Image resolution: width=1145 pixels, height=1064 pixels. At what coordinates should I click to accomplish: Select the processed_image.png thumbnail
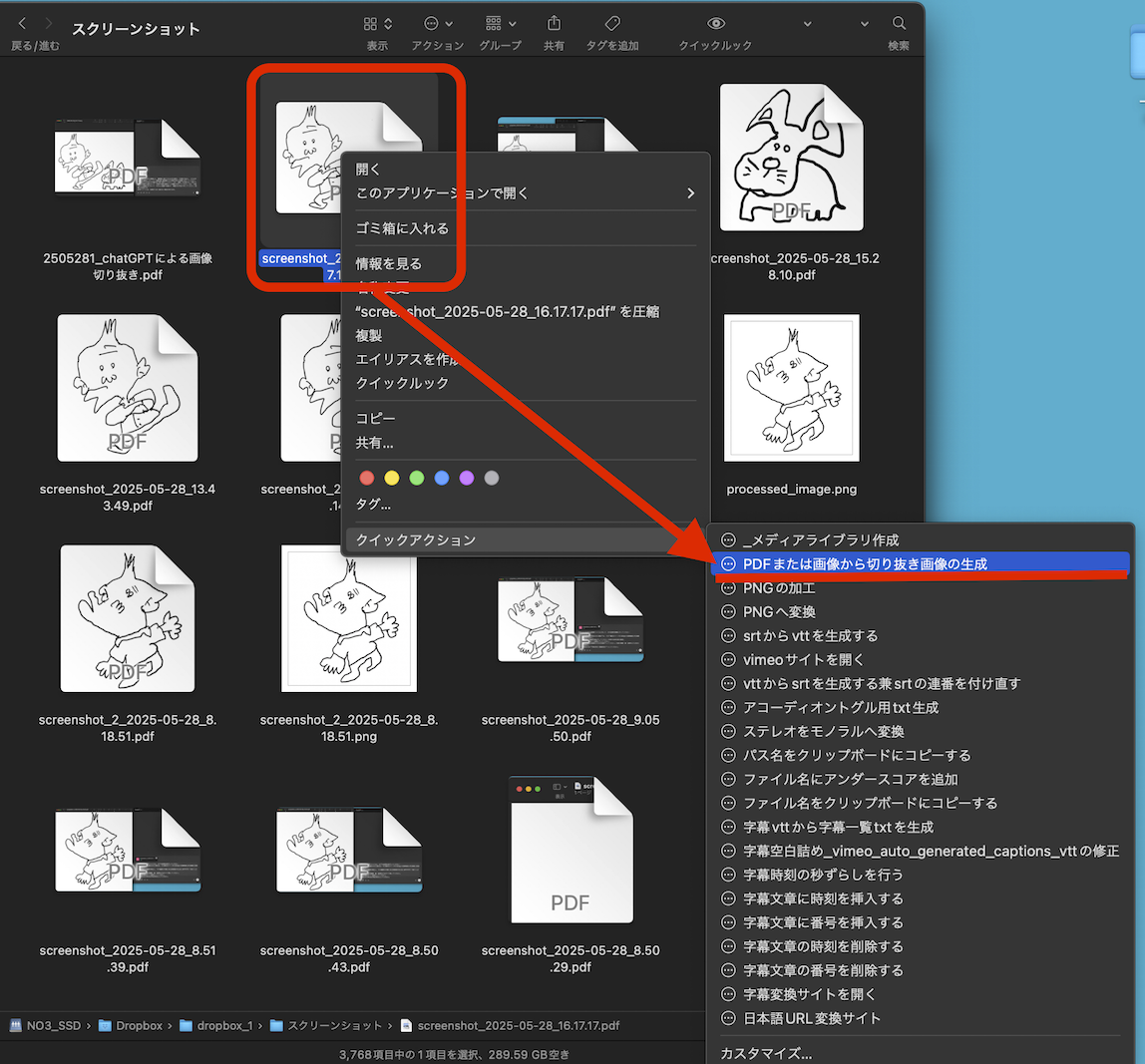coord(791,389)
